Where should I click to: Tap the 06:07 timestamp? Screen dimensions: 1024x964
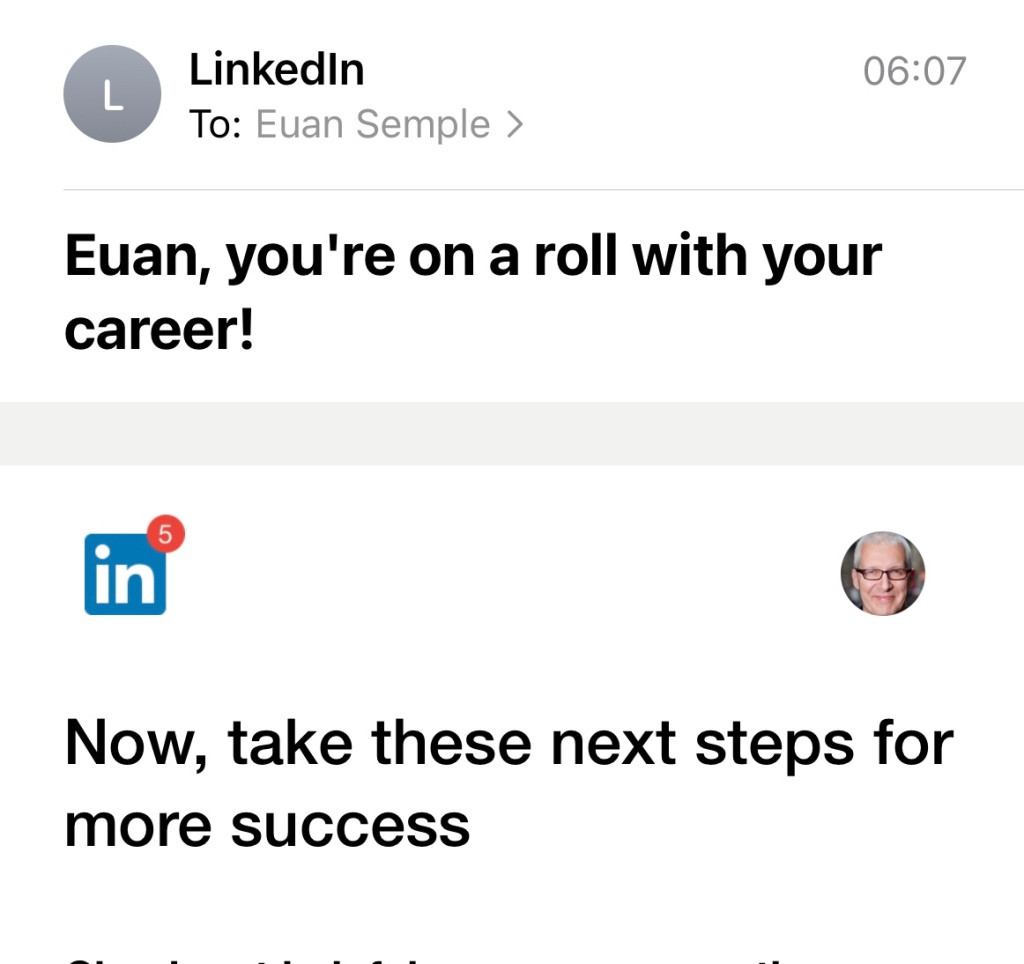914,71
